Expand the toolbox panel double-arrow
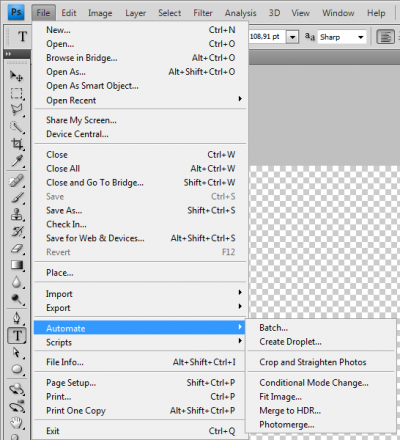Viewport: 400px width, 440px height. point(8,54)
